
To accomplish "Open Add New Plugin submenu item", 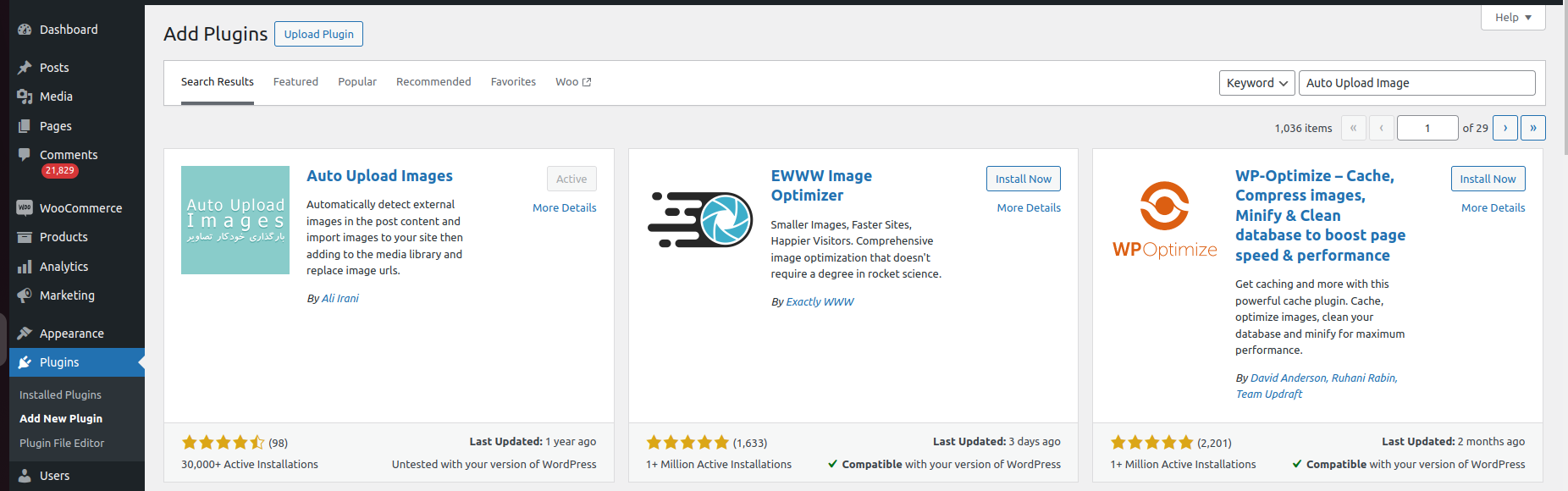I will [61, 418].
